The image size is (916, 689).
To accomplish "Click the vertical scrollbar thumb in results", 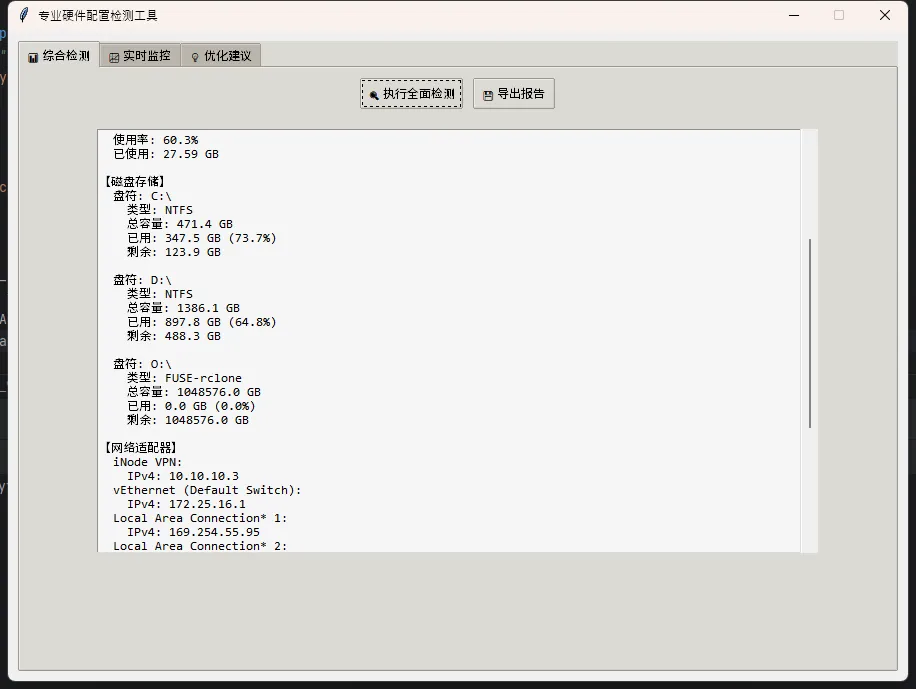I will (x=809, y=333).
